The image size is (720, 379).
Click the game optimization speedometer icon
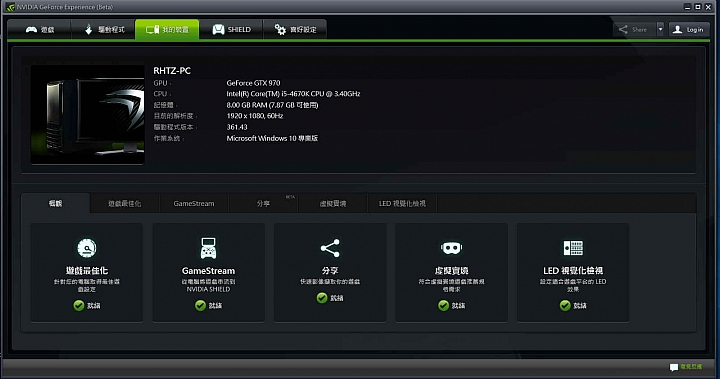coord(87,248)
